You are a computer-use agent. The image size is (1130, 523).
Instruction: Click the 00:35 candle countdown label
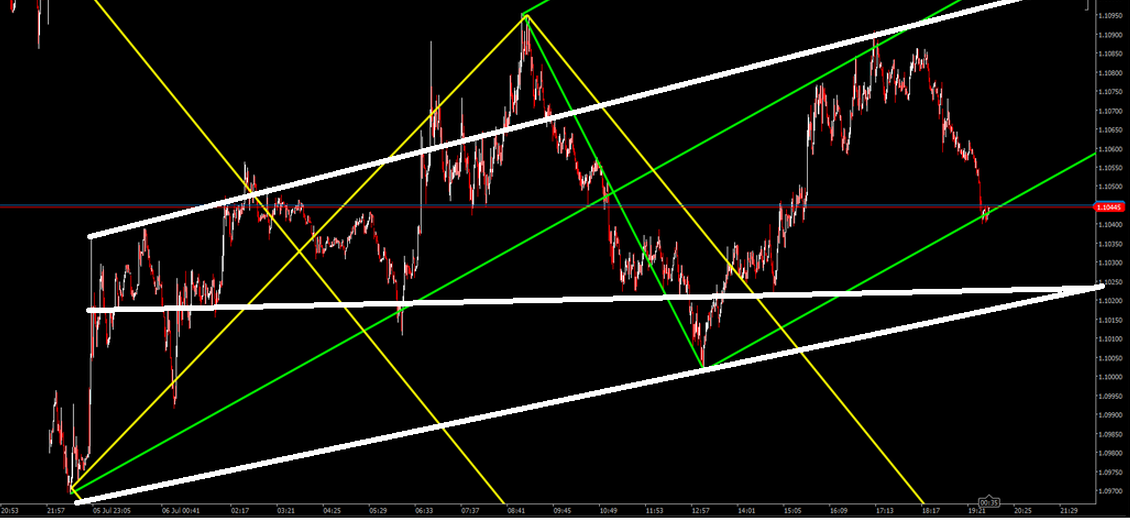point(988,502)
